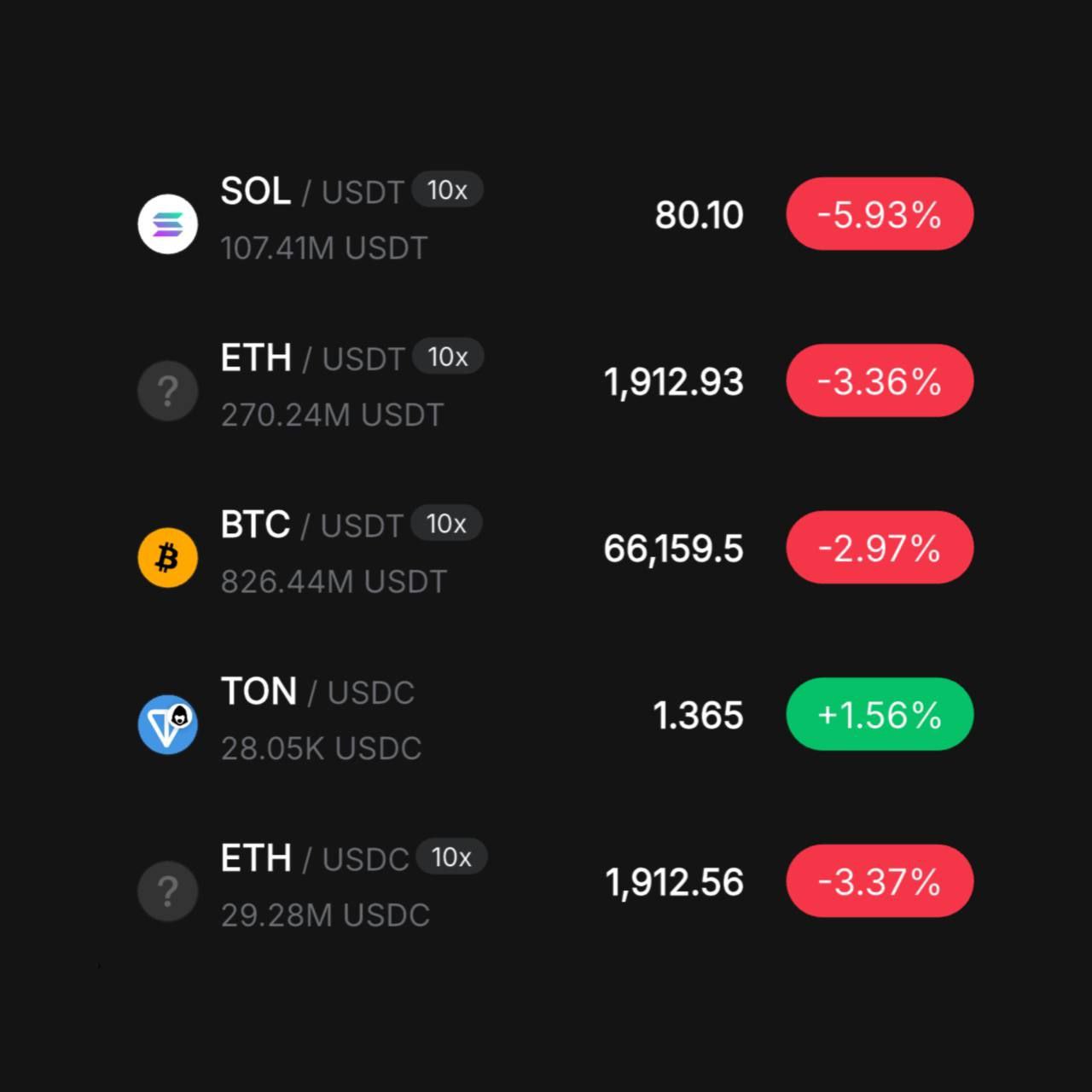Open the TON / USDC pair
The width and height of the screenshot is (1092, 1092).
click(x=317, y=692)
